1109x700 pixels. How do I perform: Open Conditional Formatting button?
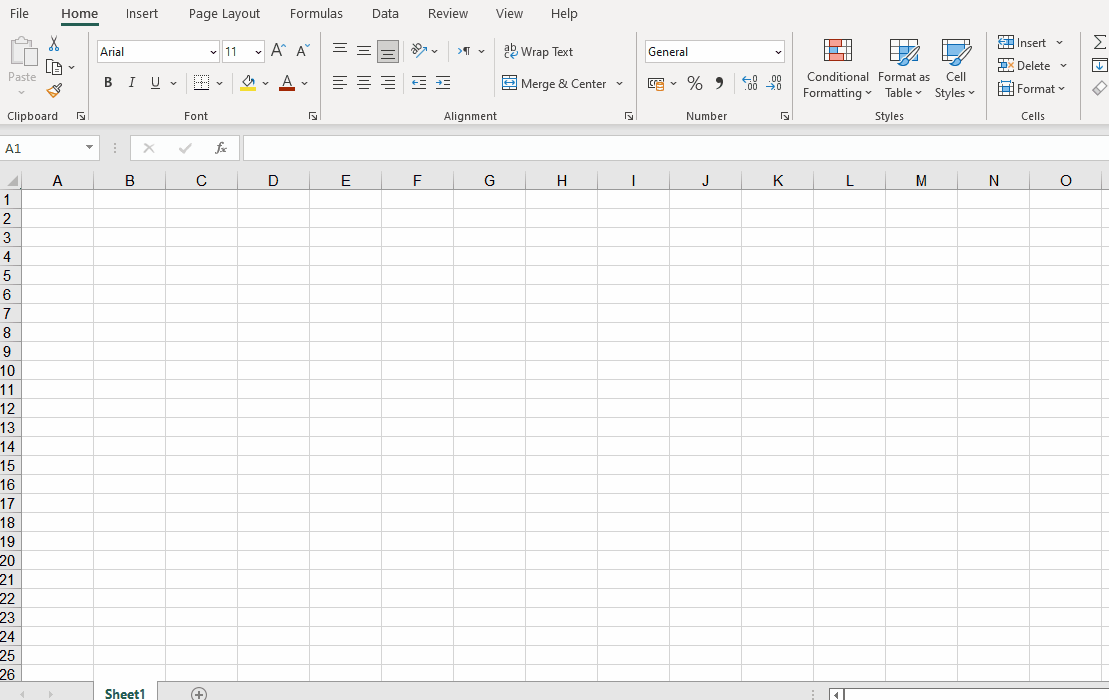[x=837, y=69]
